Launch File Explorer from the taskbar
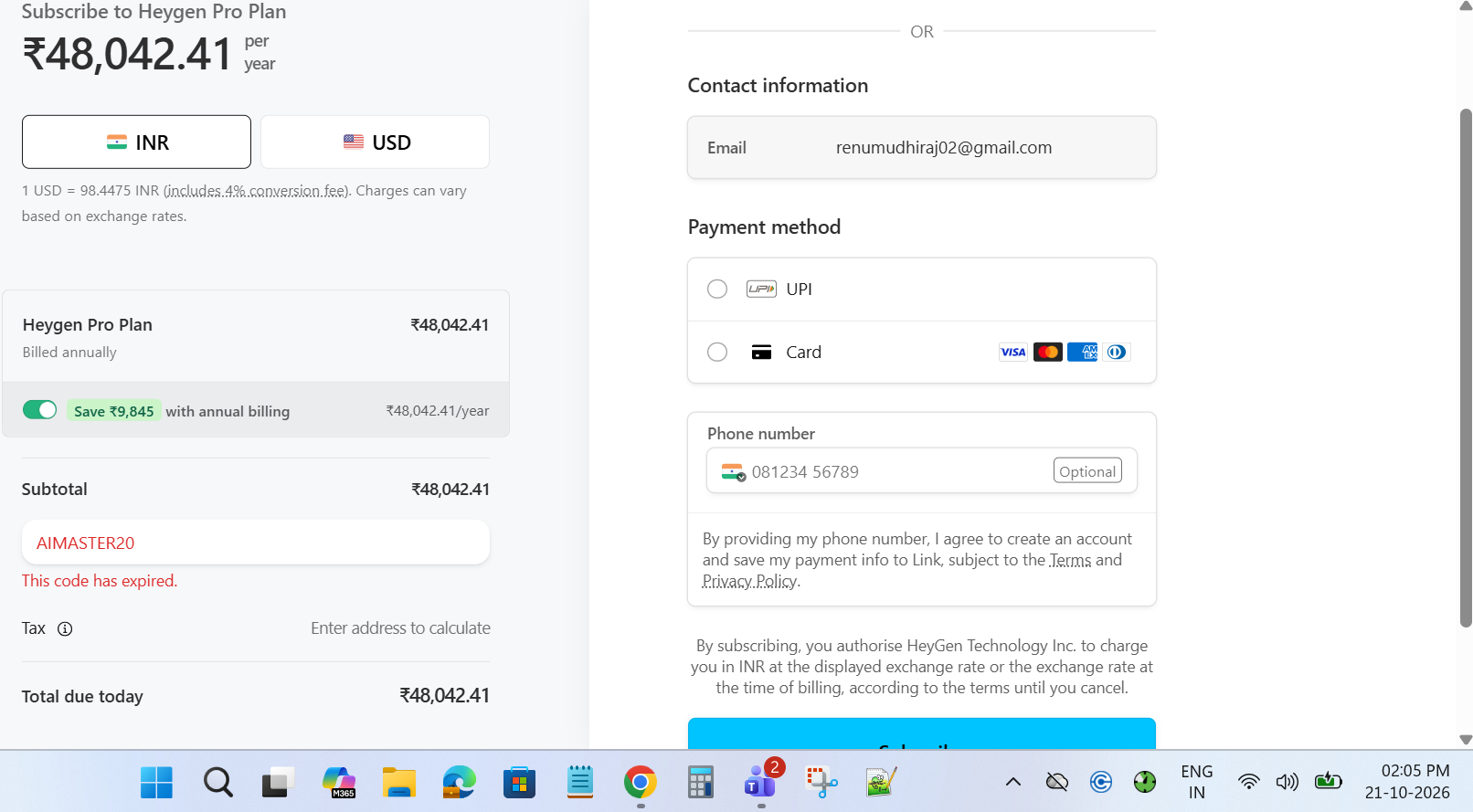Viewport: 1473px width, 812px height. (399, 783)
